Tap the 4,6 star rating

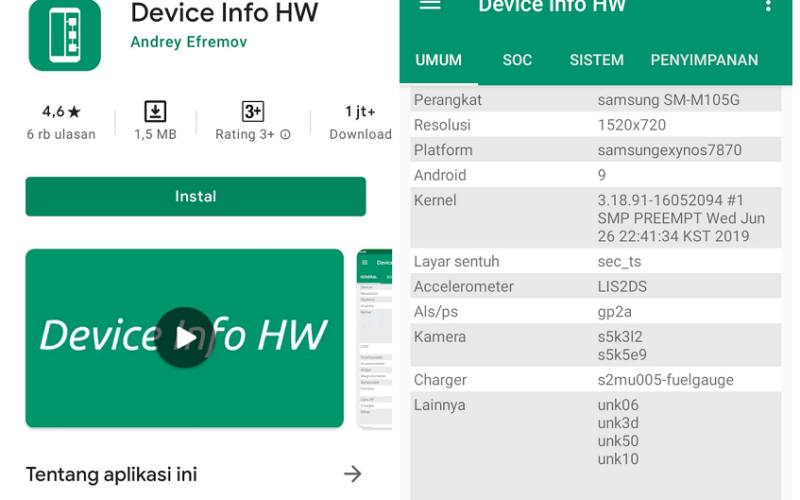[x=61, y=111]
